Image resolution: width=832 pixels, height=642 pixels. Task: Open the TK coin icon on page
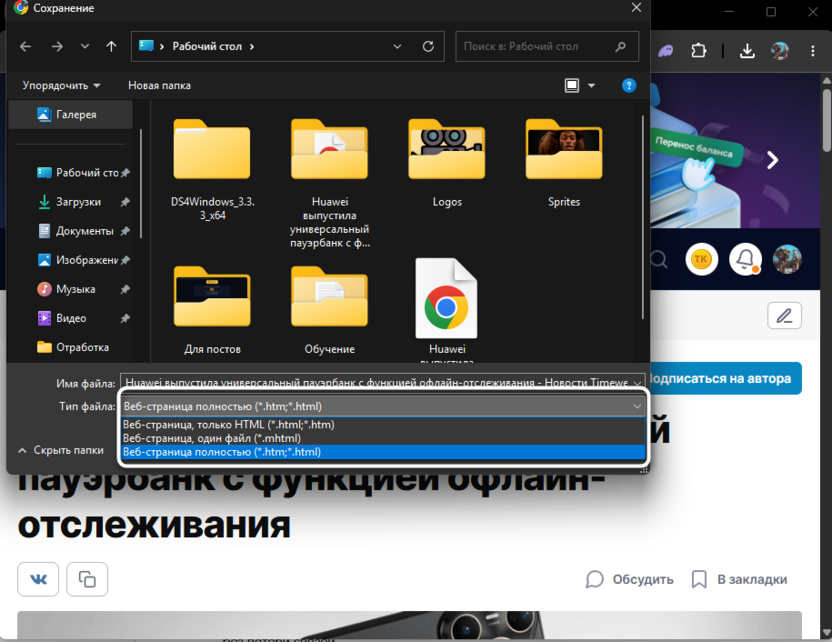pyautogui.click(x=701, y=259)
